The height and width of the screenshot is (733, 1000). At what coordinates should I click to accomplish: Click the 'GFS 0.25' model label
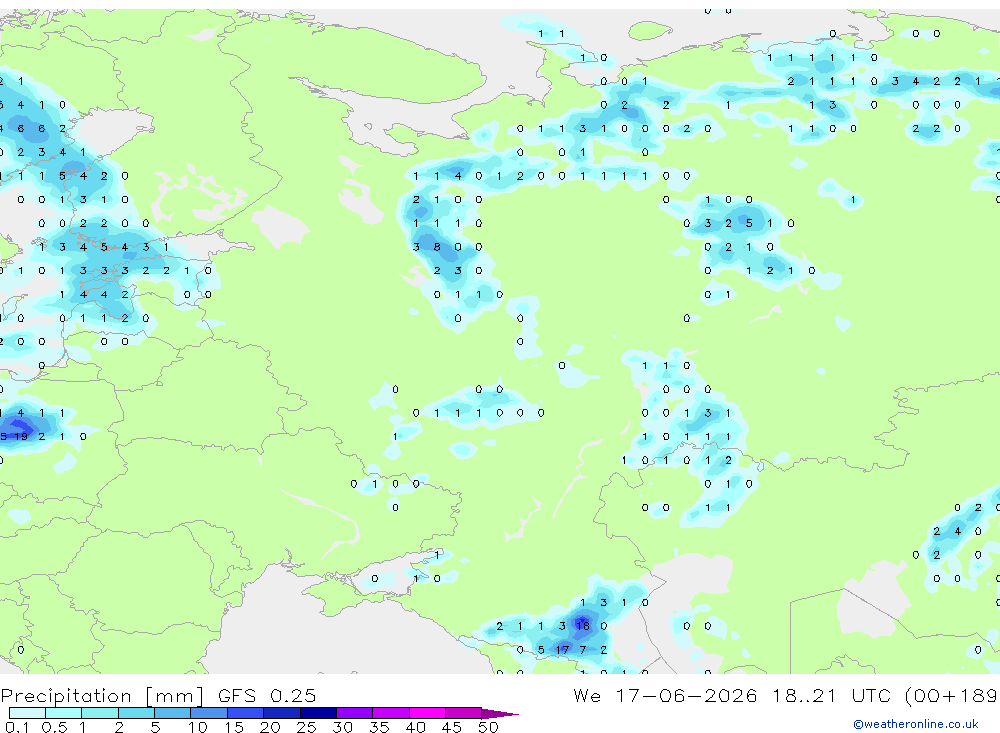(267, 695)
